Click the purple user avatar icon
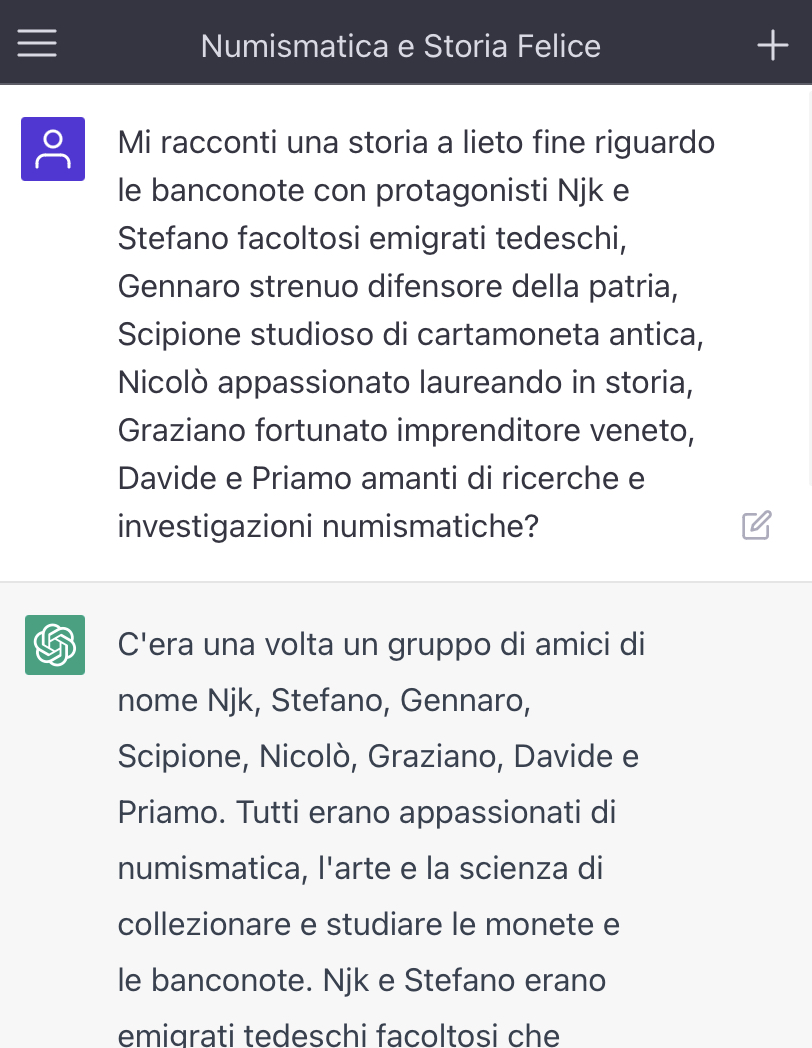 coord(53,149)
